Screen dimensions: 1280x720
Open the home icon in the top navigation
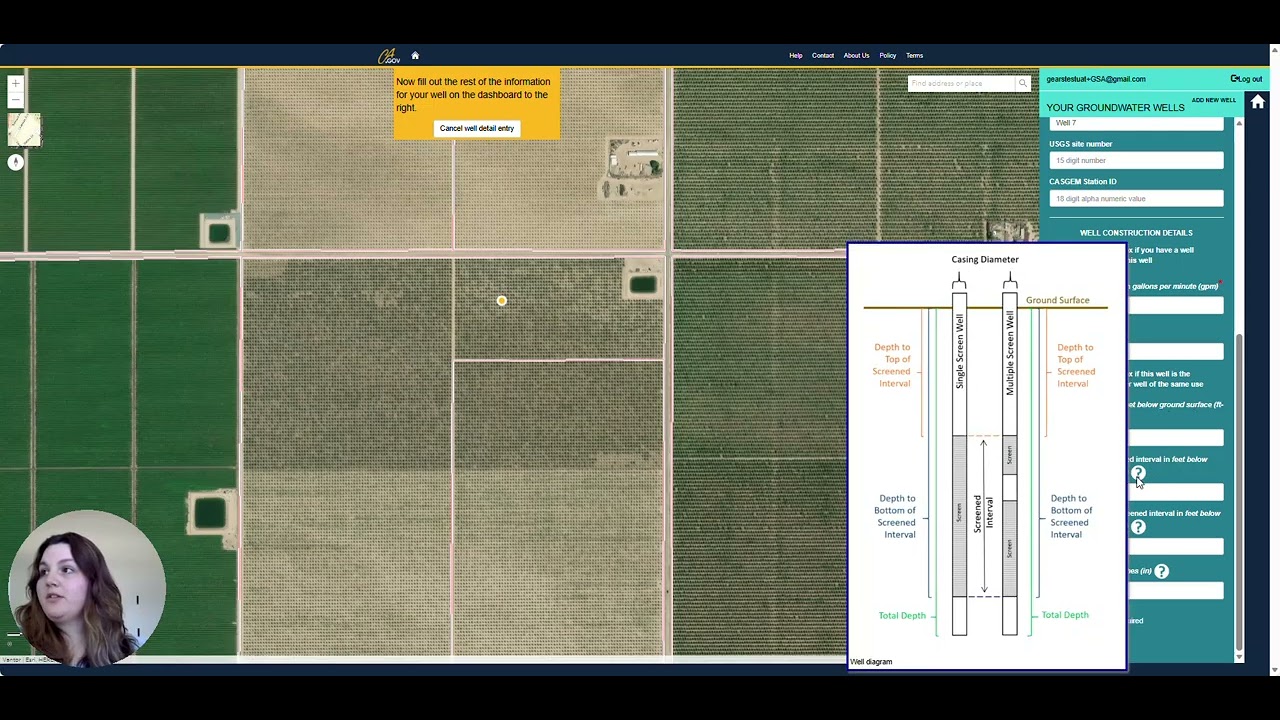tap(415, 56)
